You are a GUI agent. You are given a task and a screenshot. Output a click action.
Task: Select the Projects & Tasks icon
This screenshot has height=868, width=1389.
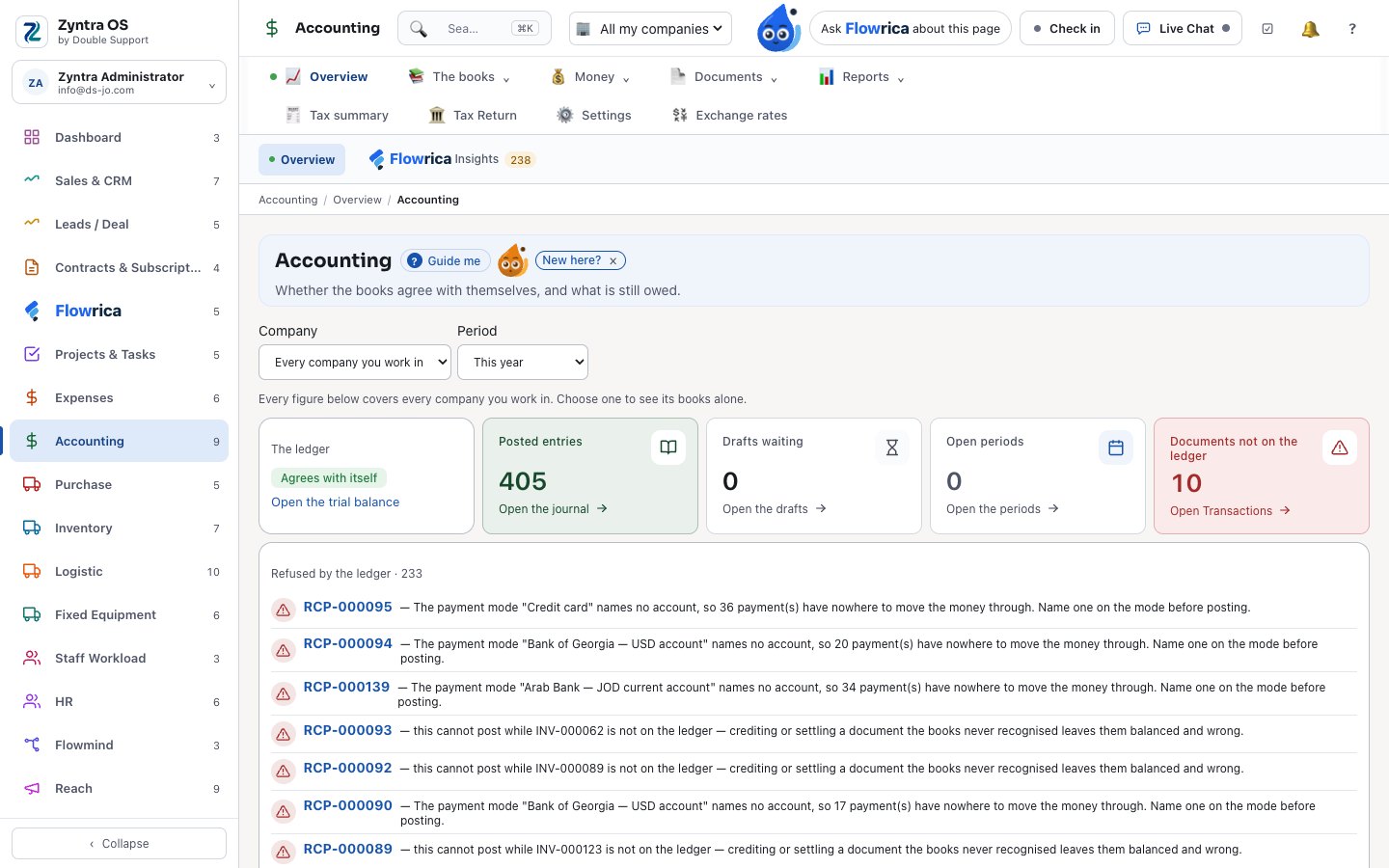32,354
